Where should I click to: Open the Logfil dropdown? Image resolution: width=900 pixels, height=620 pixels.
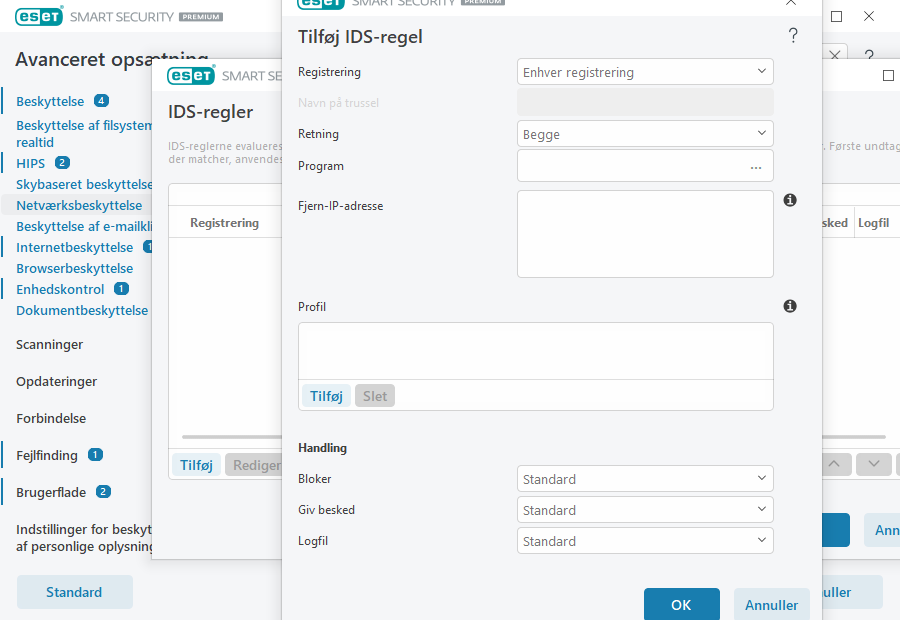tap(645, 541)
